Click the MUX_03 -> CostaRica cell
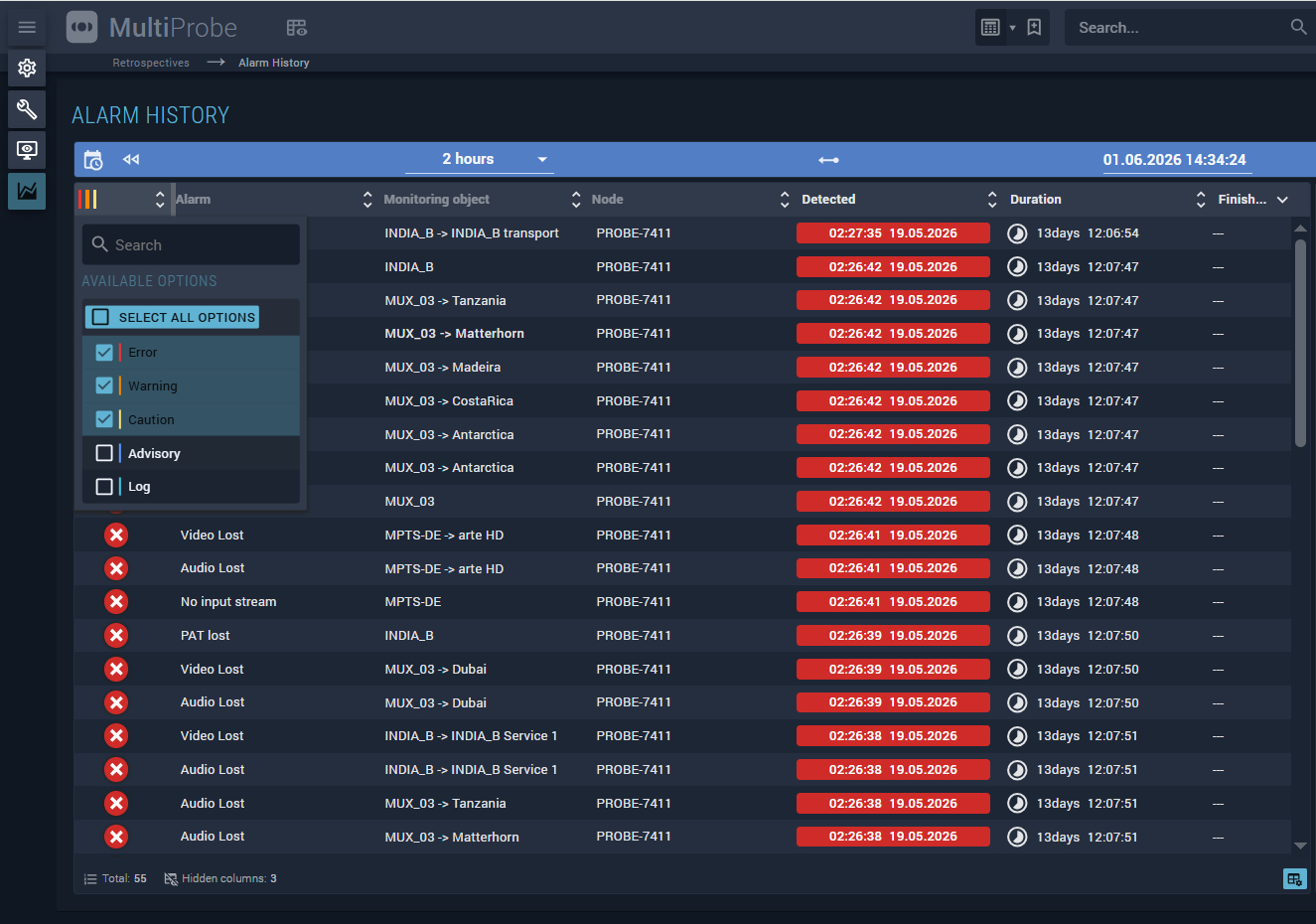The image size is (1316, 924). (449, 401)
